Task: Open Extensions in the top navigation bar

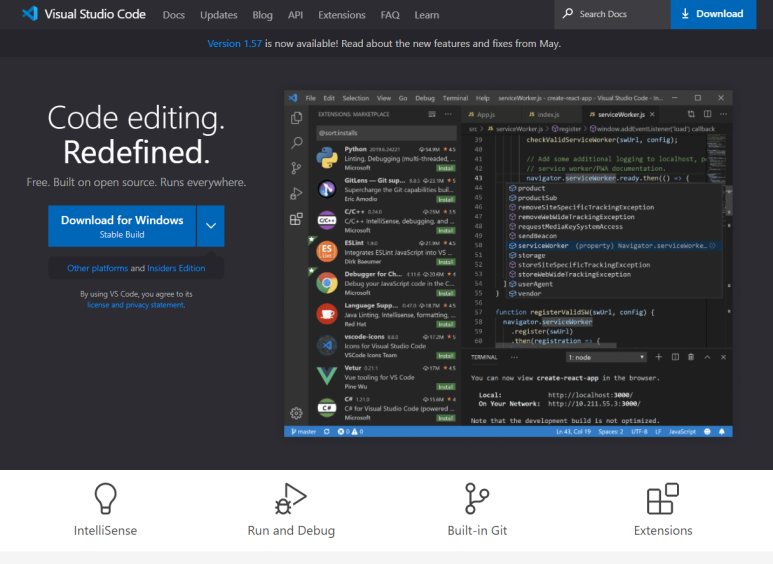Action: coord(342,15)
